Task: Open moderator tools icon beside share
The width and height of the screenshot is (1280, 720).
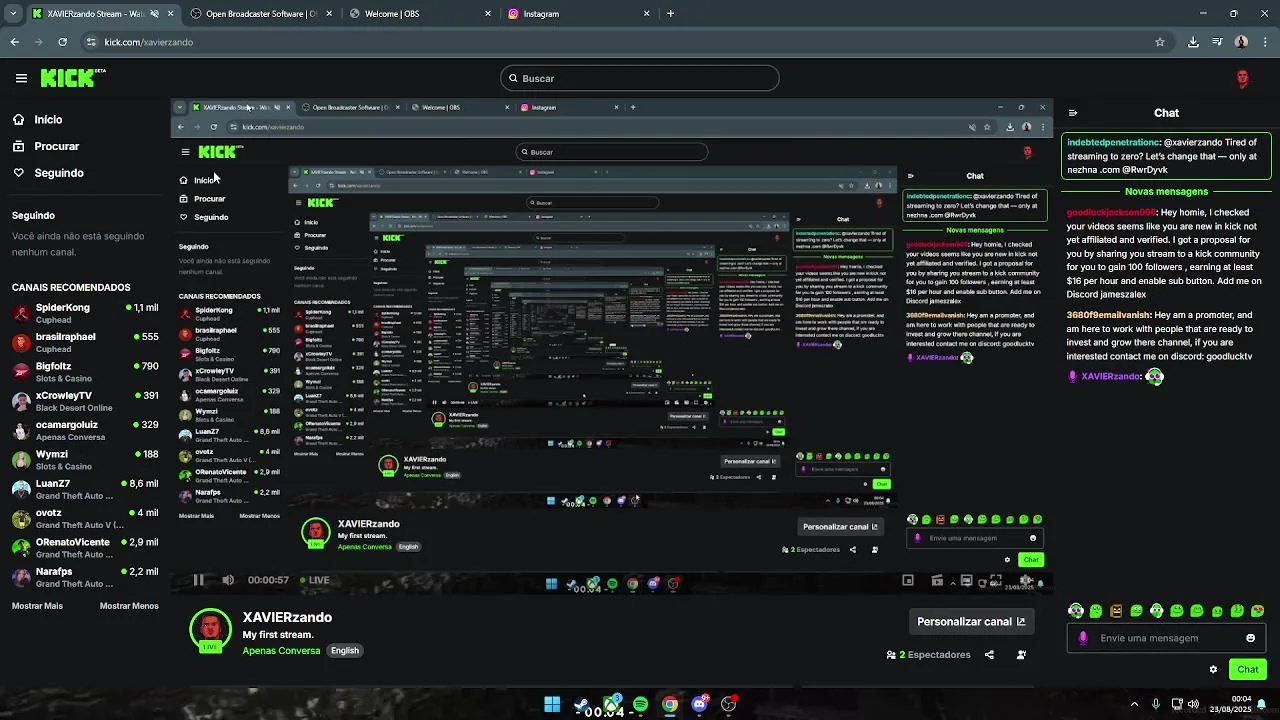Action: click(1021, 655)
